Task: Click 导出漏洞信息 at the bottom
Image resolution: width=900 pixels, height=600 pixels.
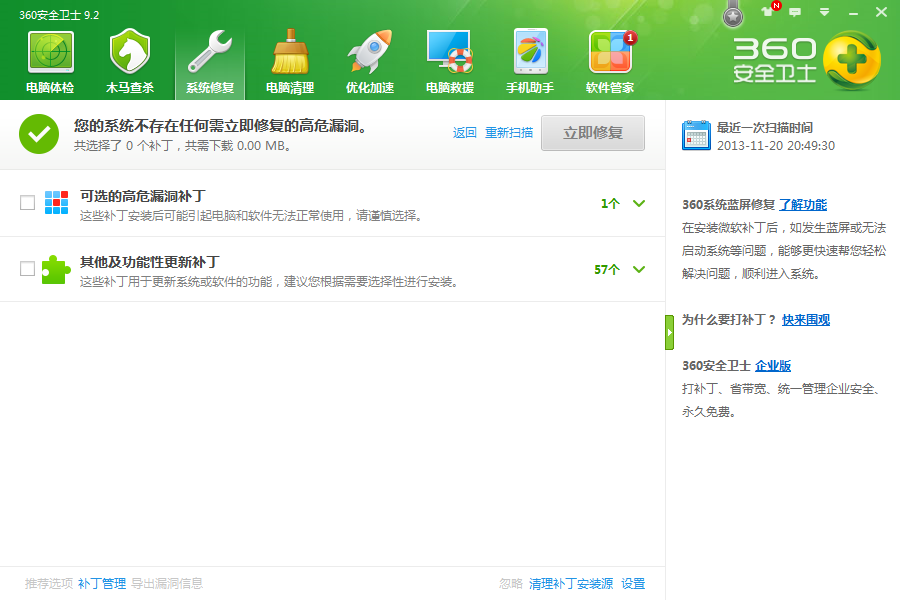Action: 167,583
